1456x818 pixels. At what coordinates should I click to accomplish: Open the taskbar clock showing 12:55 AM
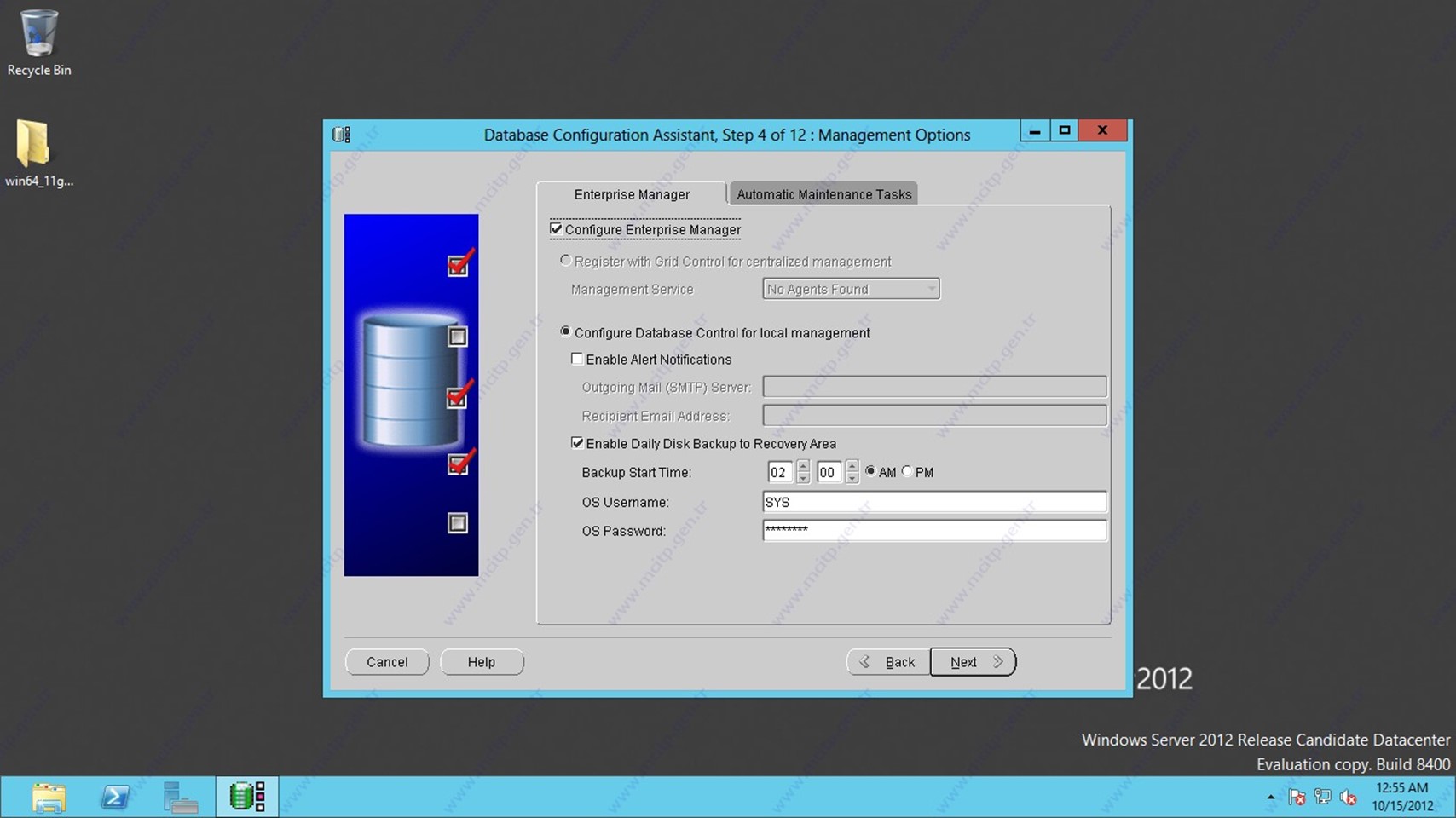[x=1402, y=797]
